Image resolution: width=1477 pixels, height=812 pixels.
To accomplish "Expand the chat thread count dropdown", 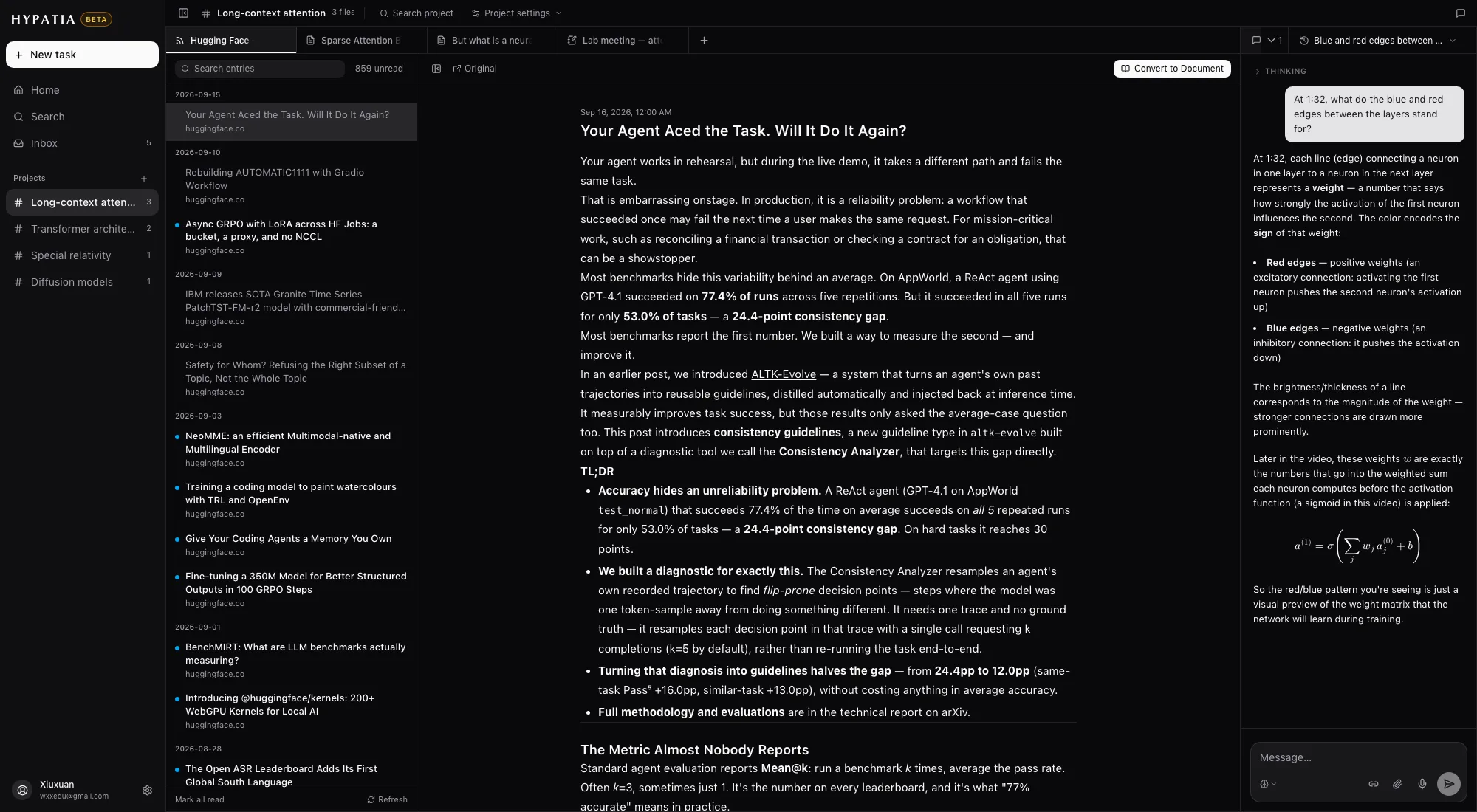I will [1275, 41].
